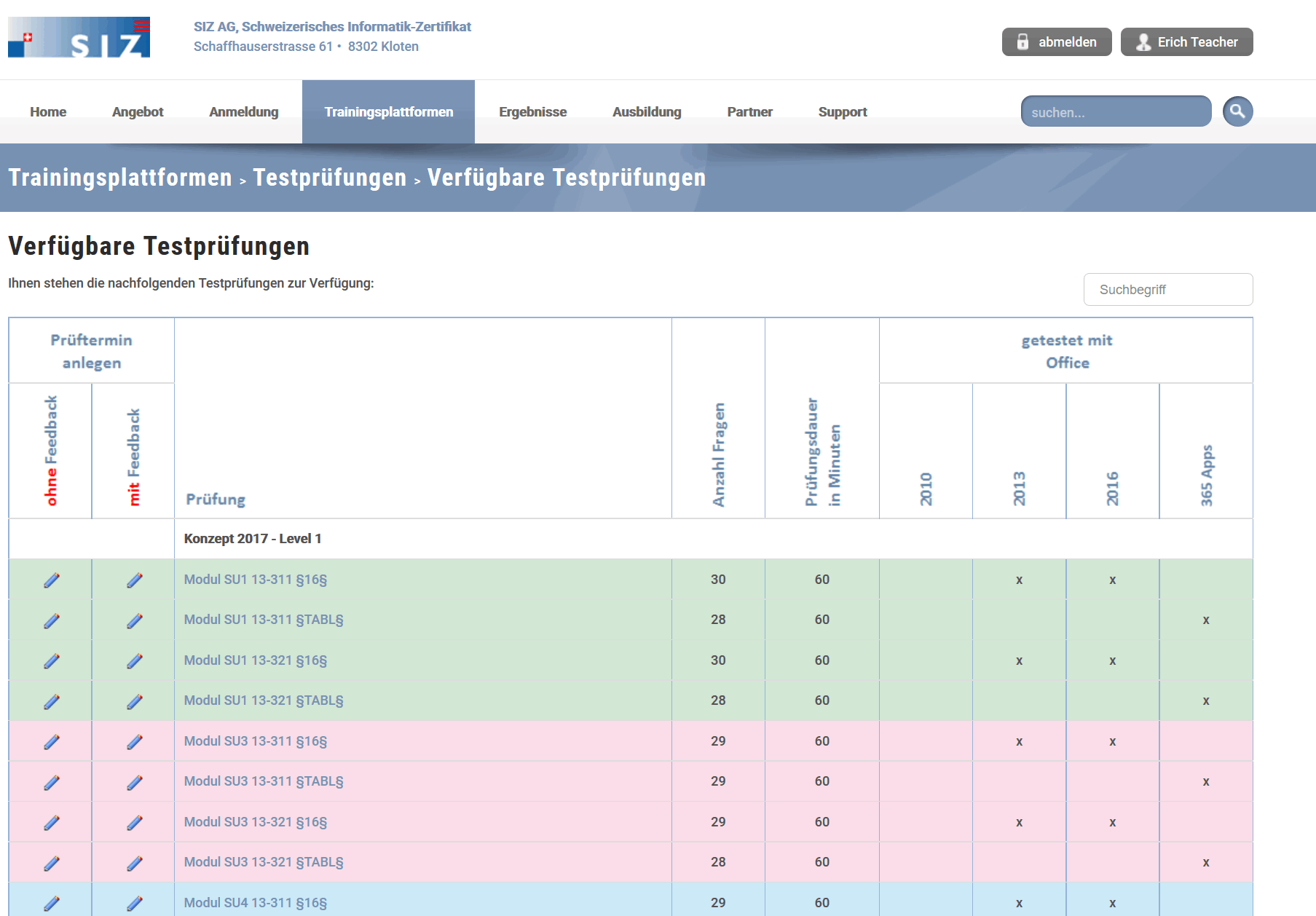The width and height of the screenshot is (1316, 916).
Task: Click the SIZ logo
Action: [x=79, y=37]
